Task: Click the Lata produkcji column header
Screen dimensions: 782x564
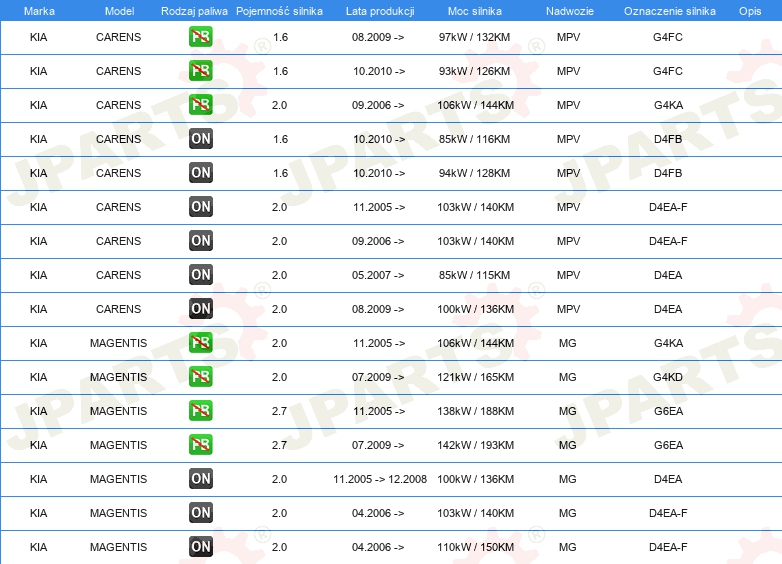Action: coord(380,11)
